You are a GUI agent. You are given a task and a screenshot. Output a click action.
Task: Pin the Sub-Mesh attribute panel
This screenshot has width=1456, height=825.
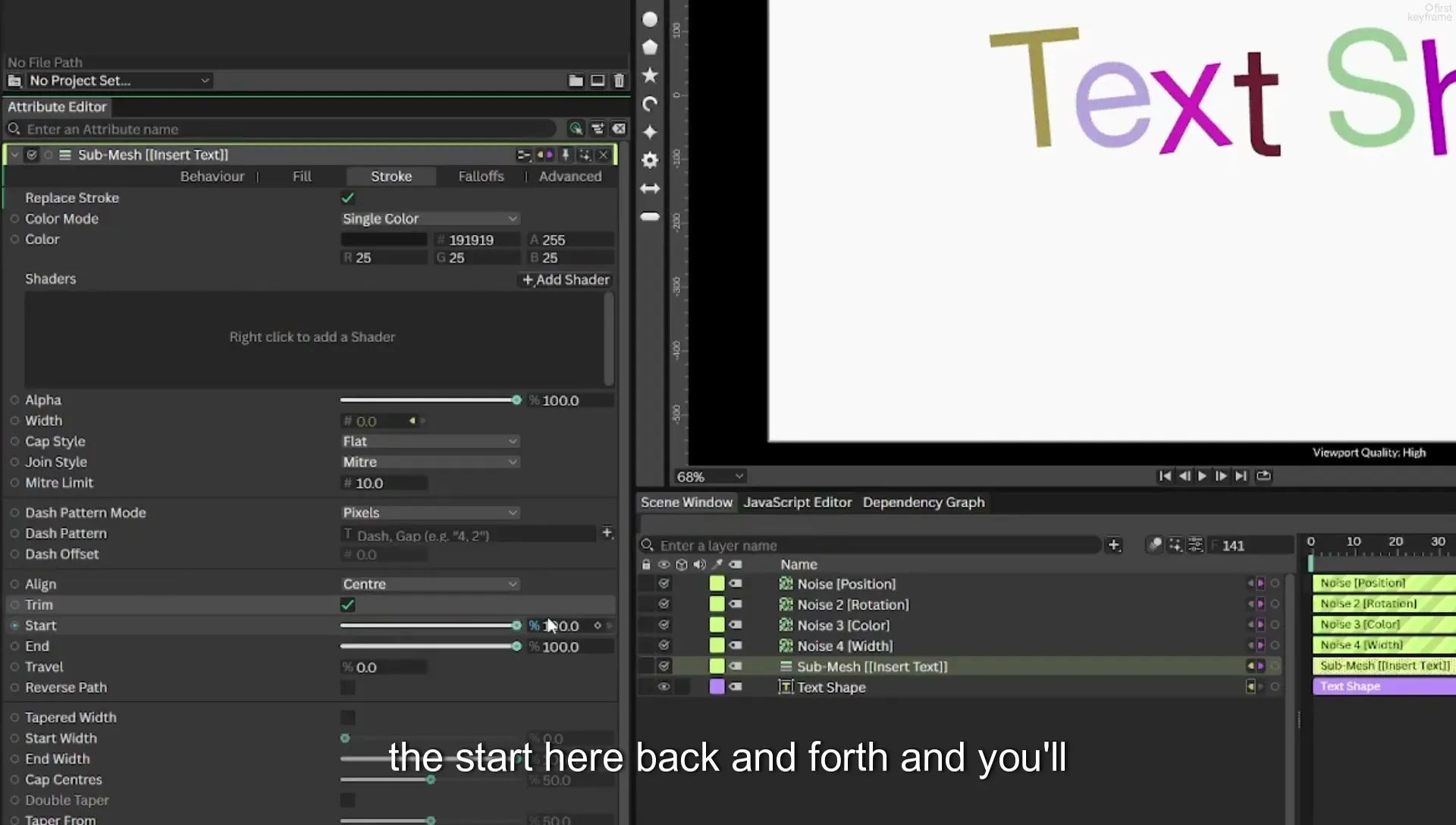pos(565,155)
